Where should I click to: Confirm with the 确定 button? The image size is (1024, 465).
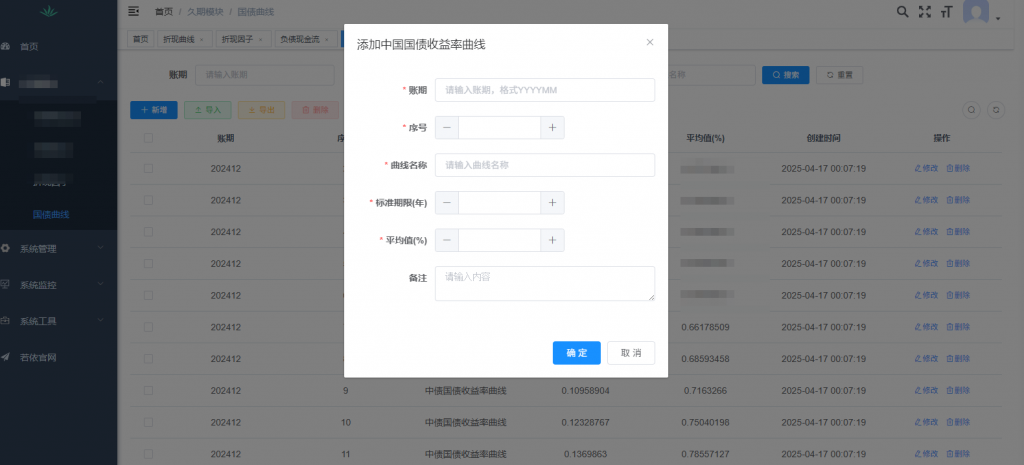point(577,353)
